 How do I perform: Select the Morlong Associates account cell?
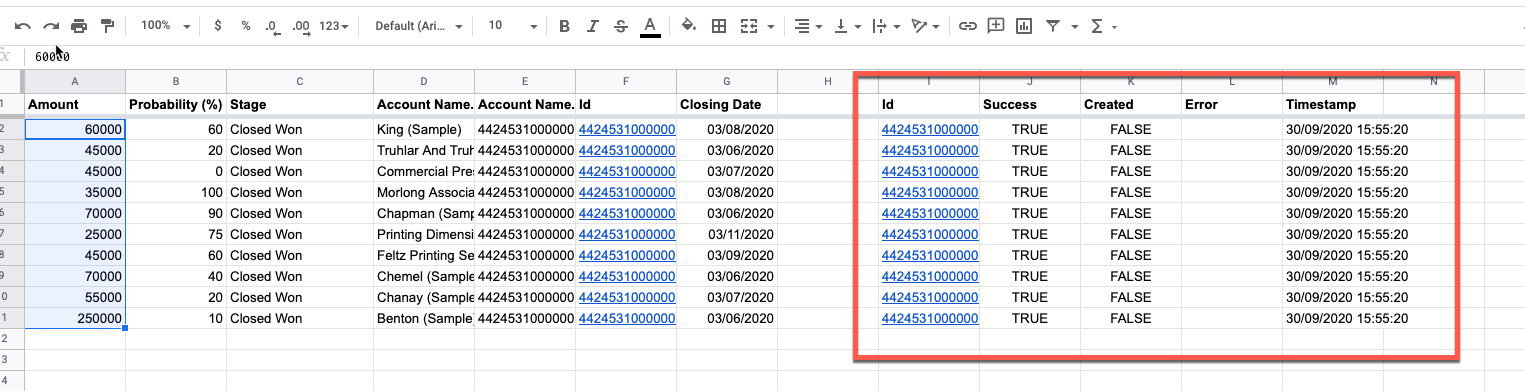[x=424, y=192]
